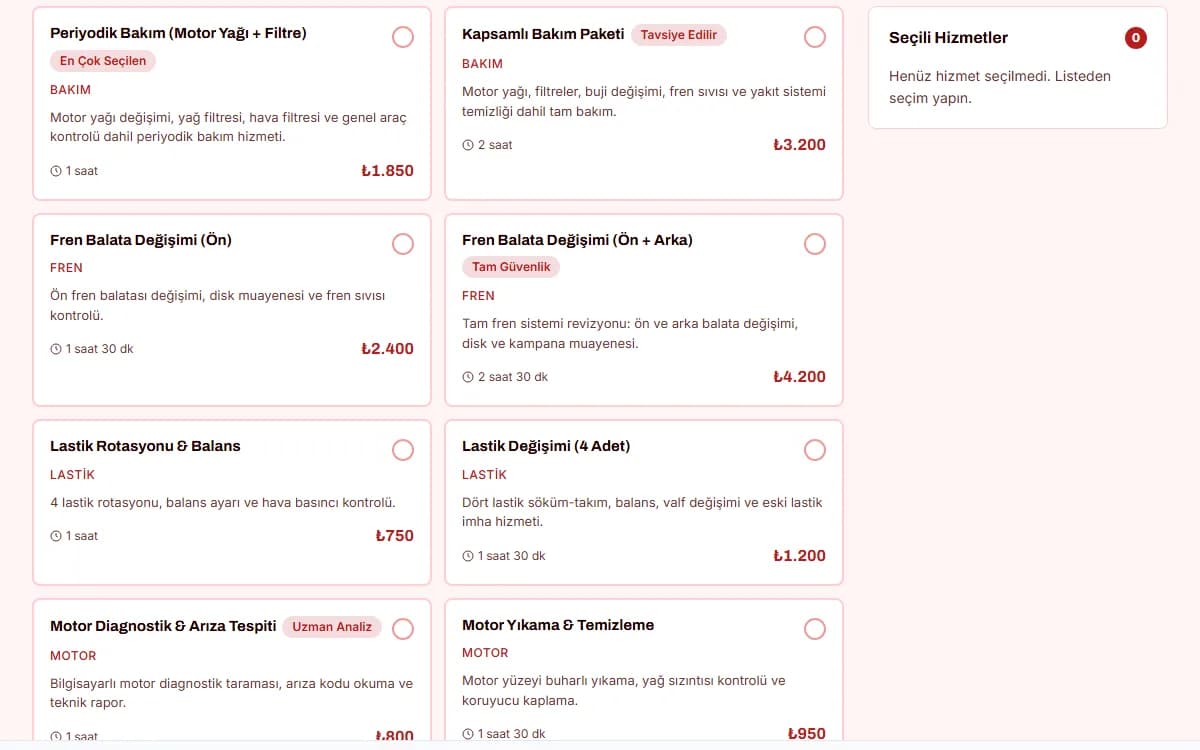This screenshot has height=750, width=1200.
Task: Click clock icon beside 2 saat duration
Action: pos(468,145)
